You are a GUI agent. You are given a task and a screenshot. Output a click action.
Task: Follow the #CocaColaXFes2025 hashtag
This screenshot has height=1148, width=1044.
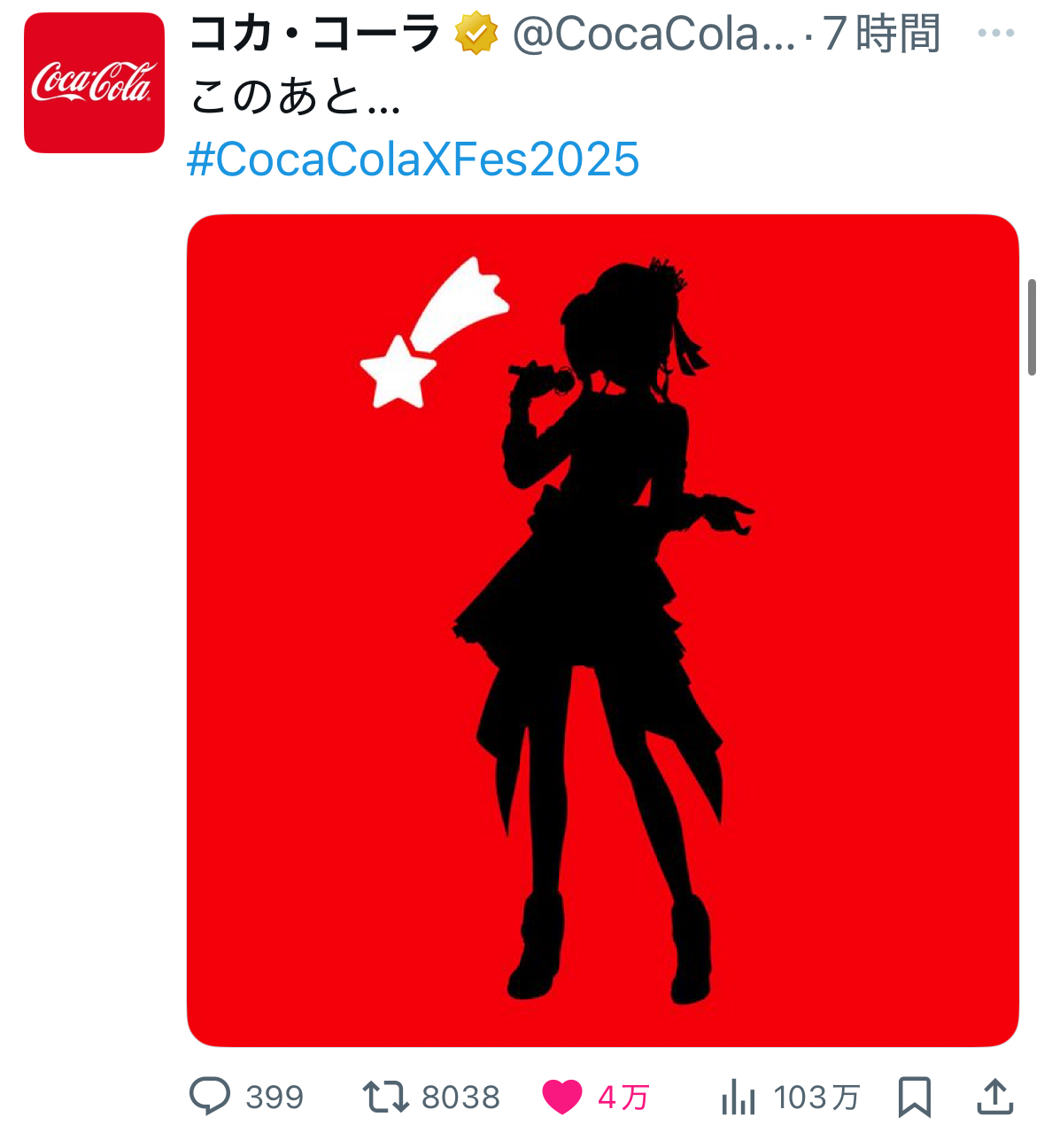click(x=414, y=159)
